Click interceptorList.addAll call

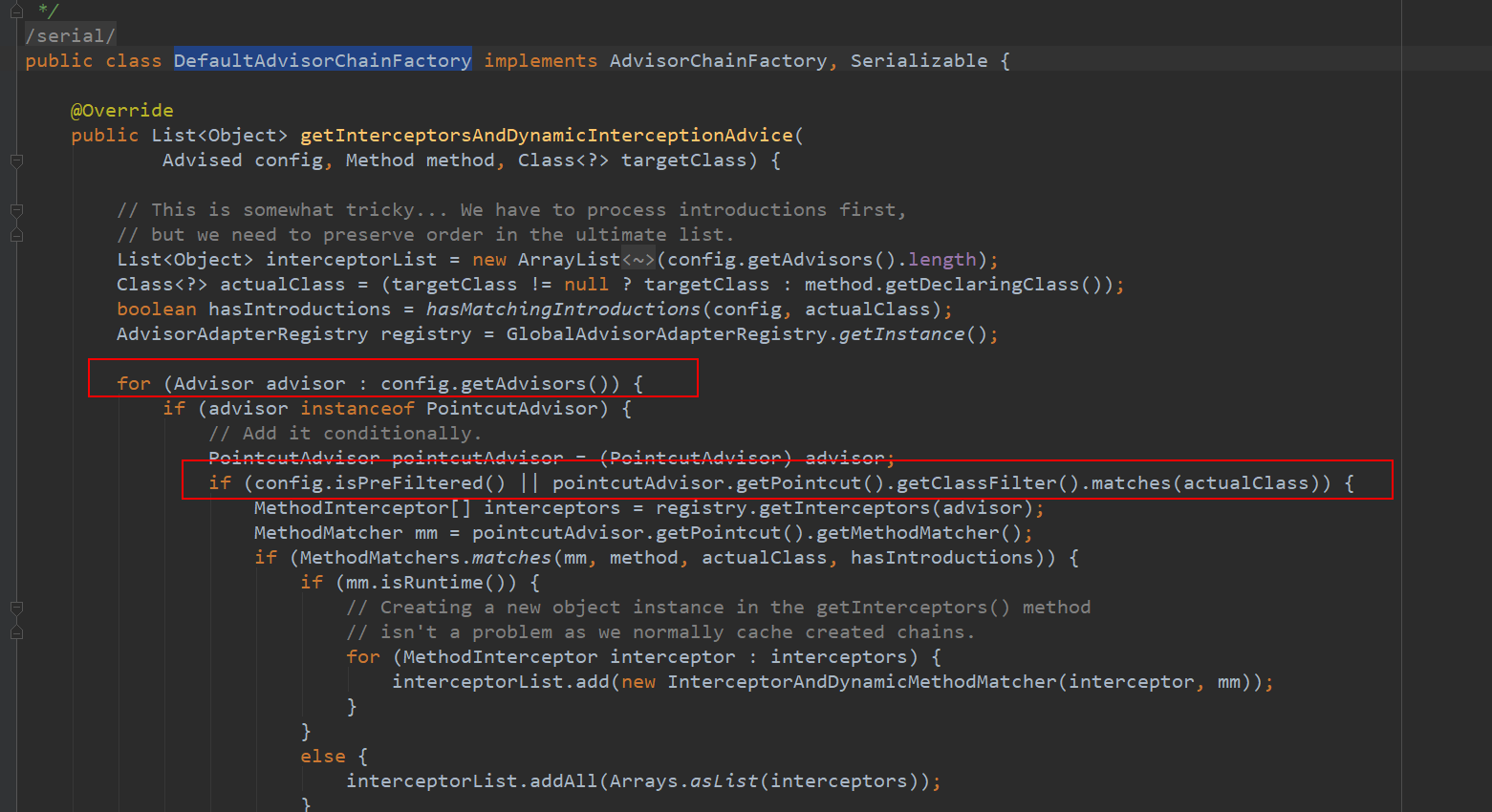pos(471,780)
